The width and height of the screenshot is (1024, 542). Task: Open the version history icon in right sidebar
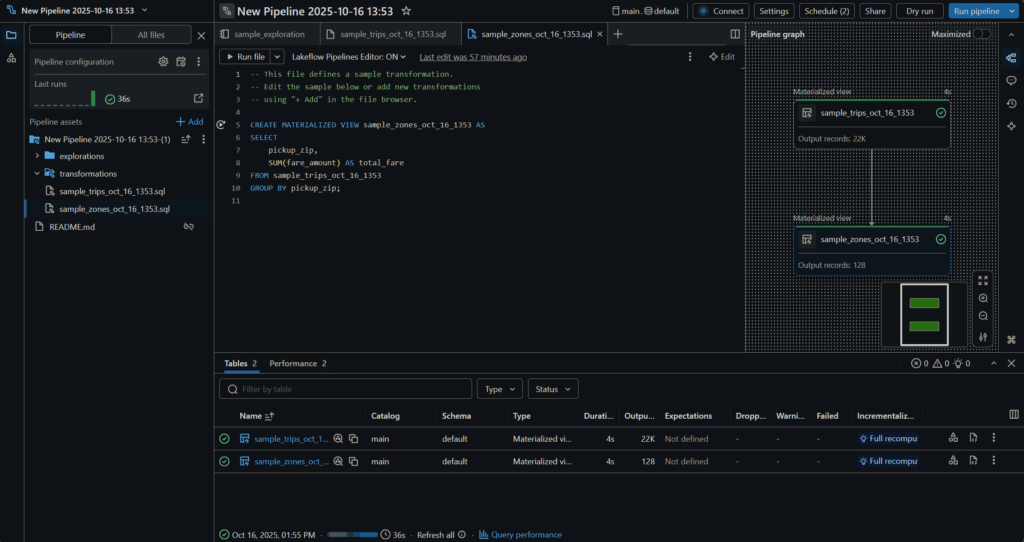click(x=1011, y=103)
